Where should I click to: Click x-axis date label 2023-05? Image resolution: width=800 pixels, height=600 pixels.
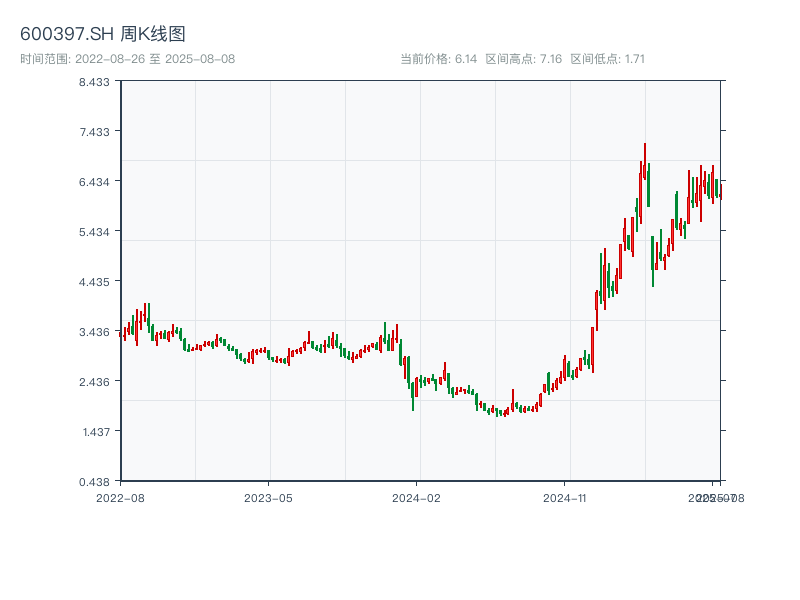tap(268, 498)
